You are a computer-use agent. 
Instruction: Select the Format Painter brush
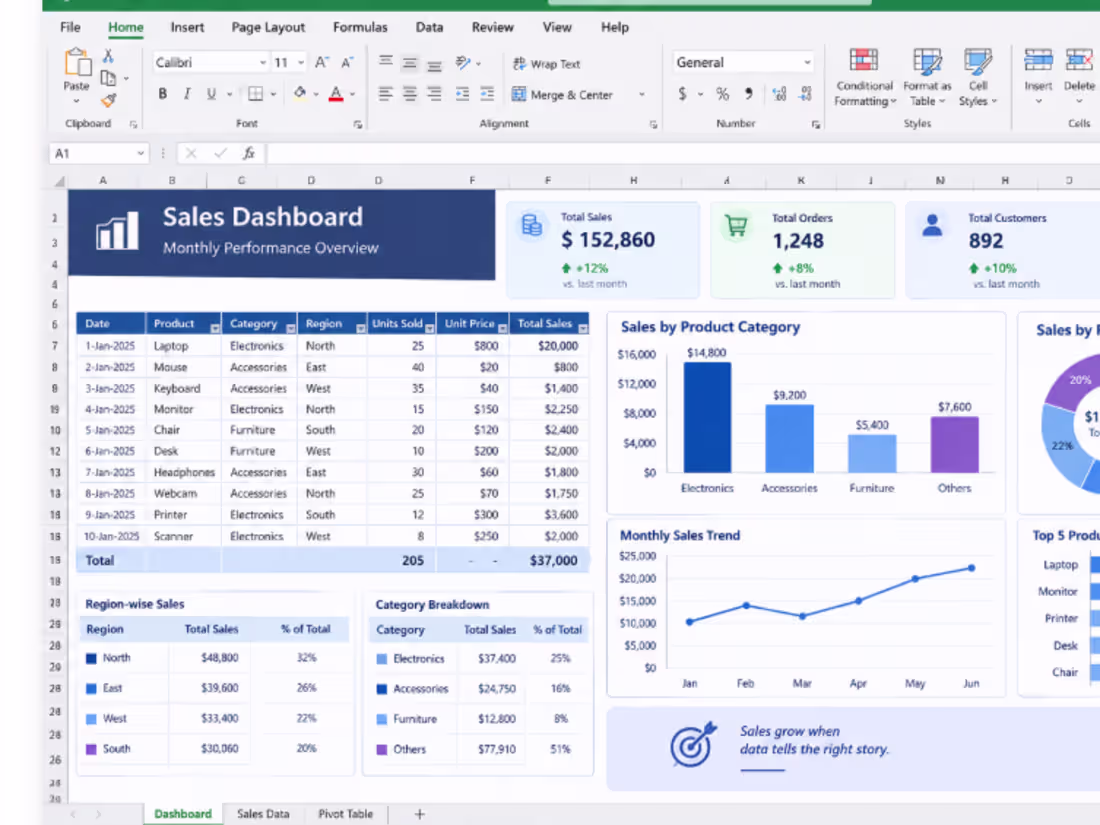pyautogui.click(x=108, y=101)
